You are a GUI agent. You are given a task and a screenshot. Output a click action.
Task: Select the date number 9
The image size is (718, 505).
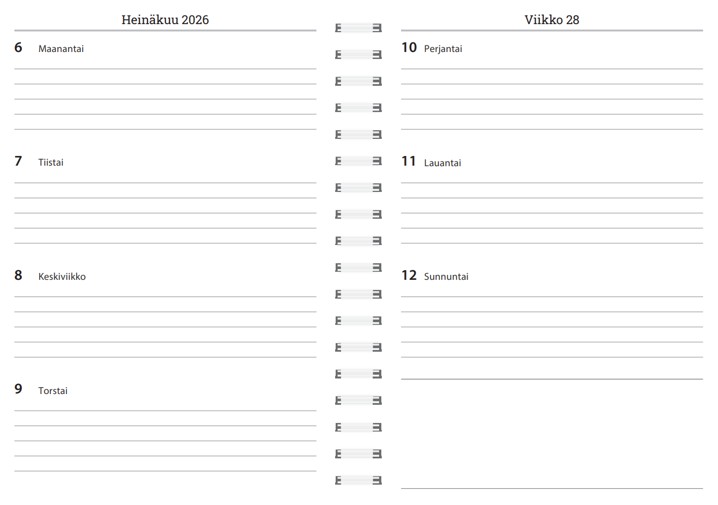(18, 389)
